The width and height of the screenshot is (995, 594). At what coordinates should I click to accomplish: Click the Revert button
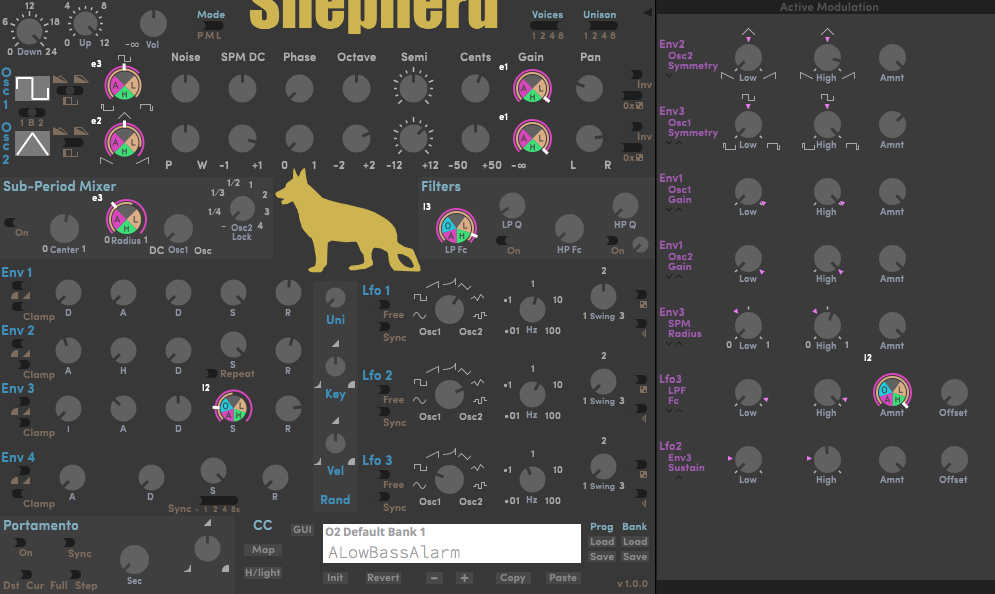(383, 578)
